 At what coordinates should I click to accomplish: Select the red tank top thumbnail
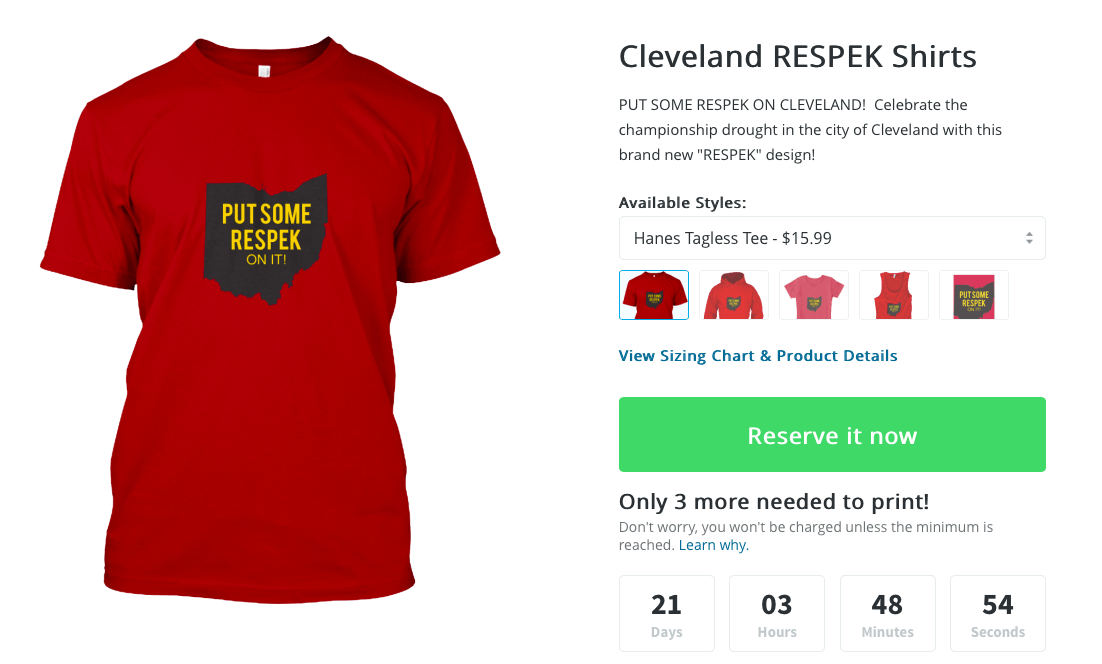(894, 295)
